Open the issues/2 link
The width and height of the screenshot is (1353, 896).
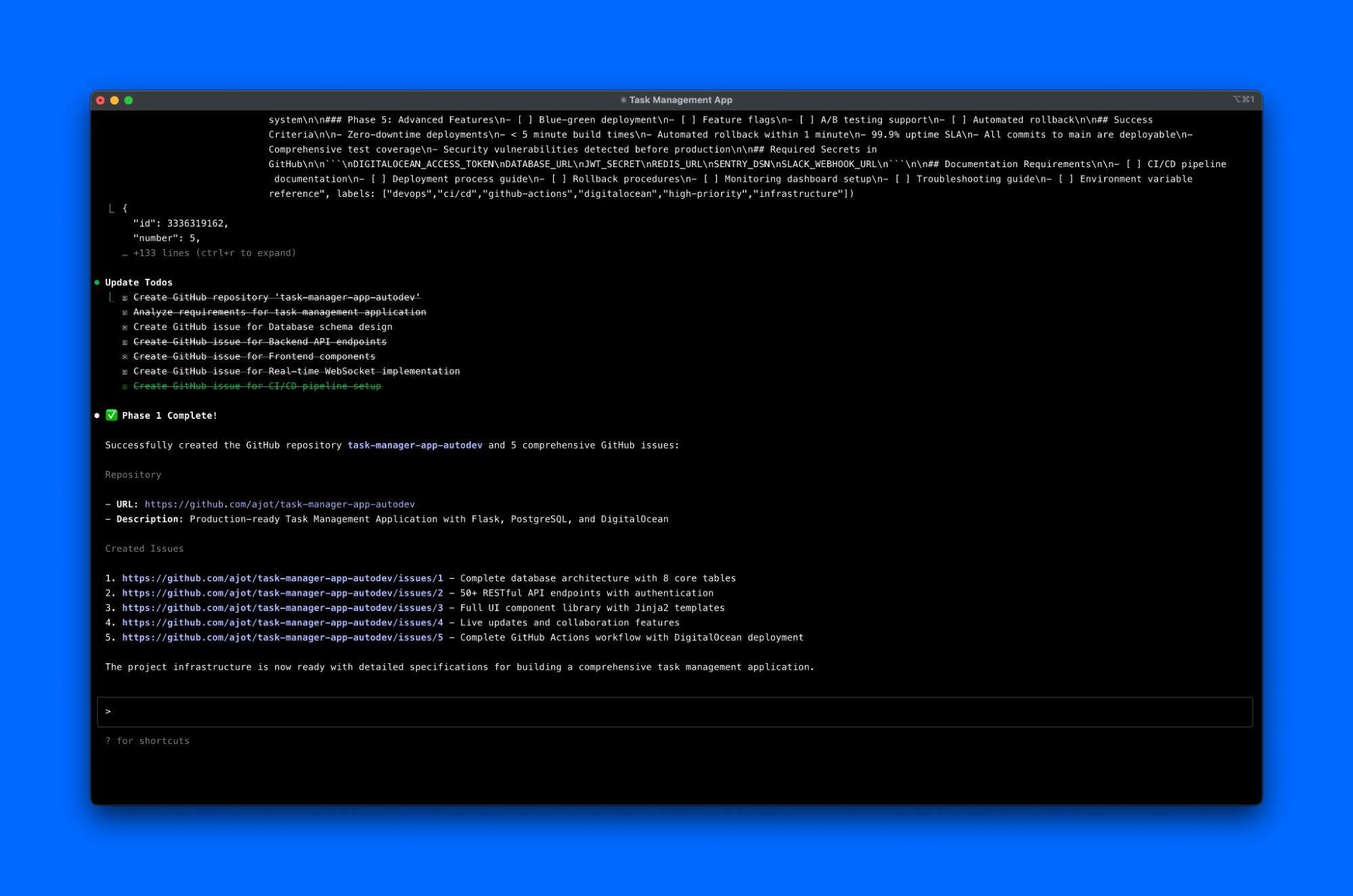[282, 593]
